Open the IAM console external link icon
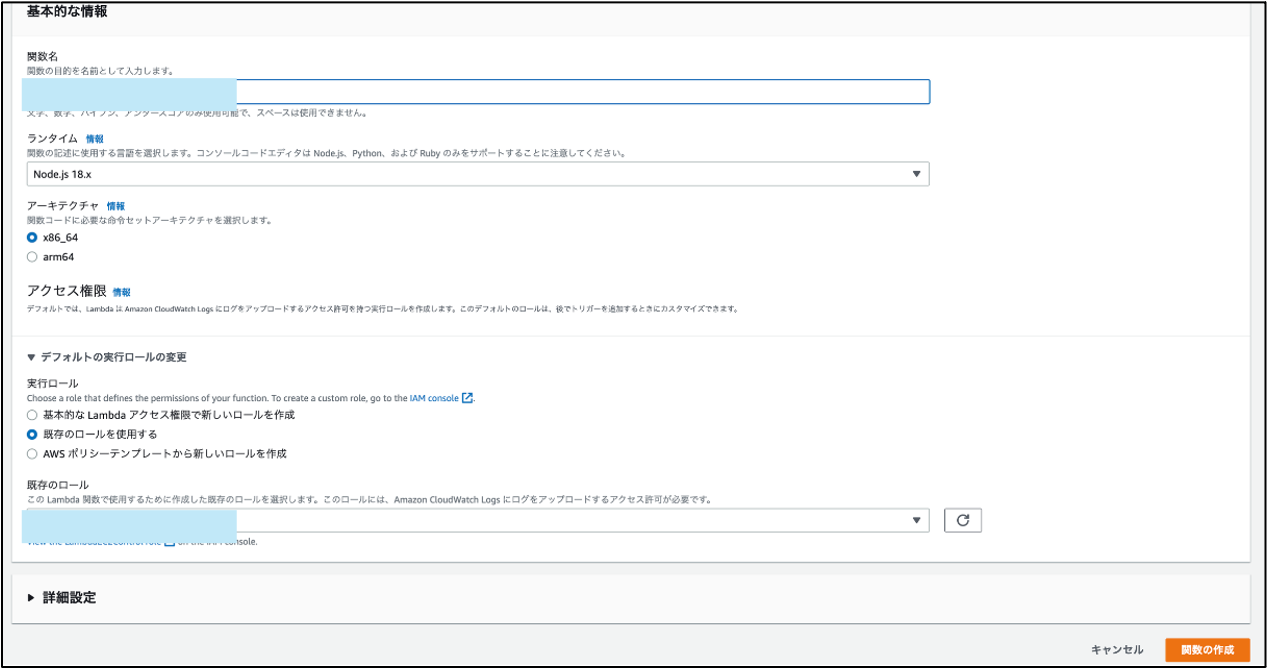This screenshot has height=668, width=1268. click(466, 397)
